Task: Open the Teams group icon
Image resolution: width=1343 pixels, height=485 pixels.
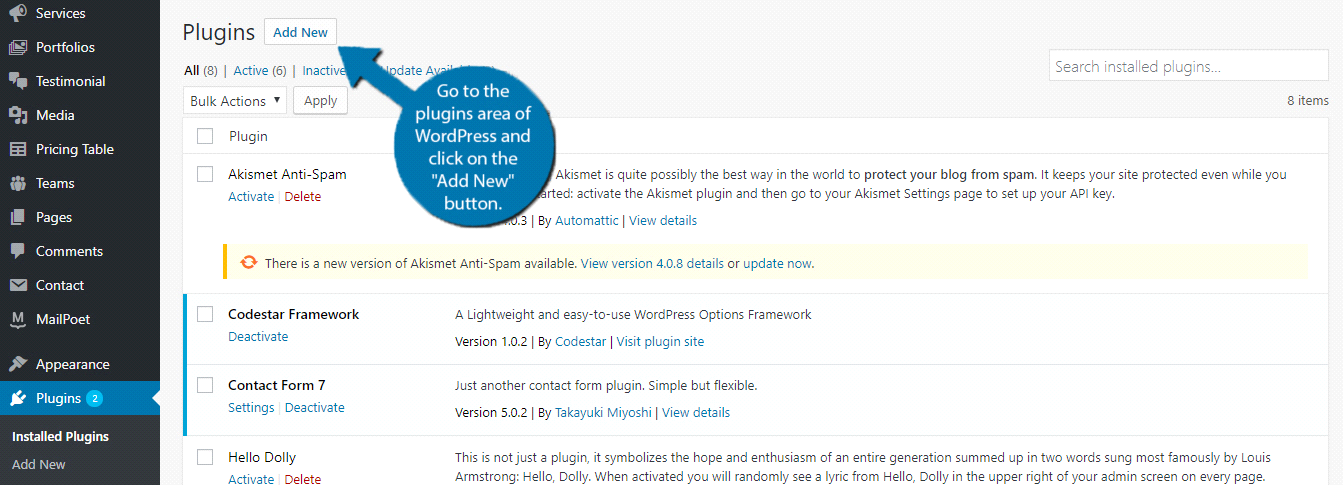Action: [18, 183]
